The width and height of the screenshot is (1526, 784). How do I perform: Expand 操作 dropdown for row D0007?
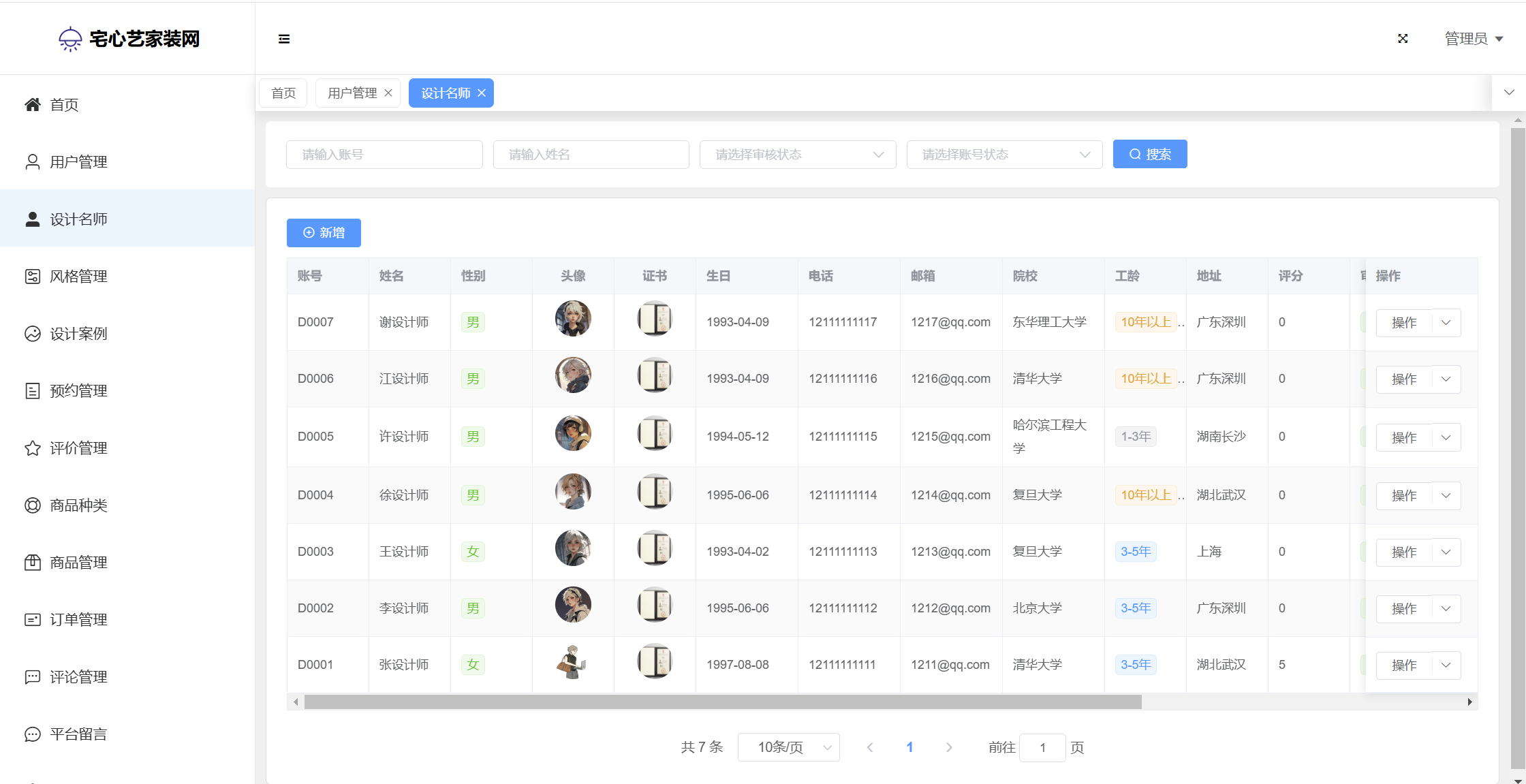click(1446, 323)
